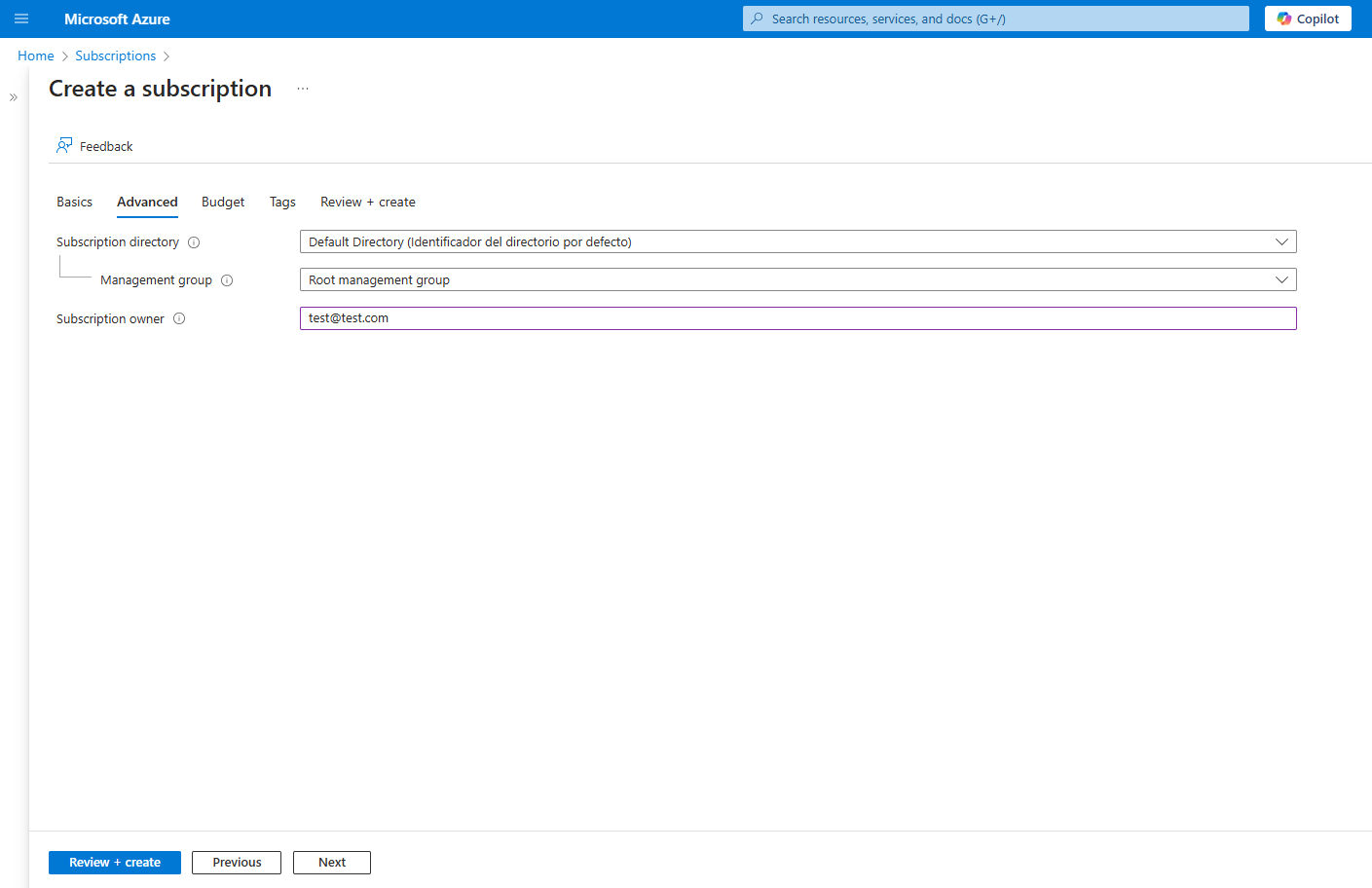Expand the collapsed sidebar chevron

tap(14, 97)
